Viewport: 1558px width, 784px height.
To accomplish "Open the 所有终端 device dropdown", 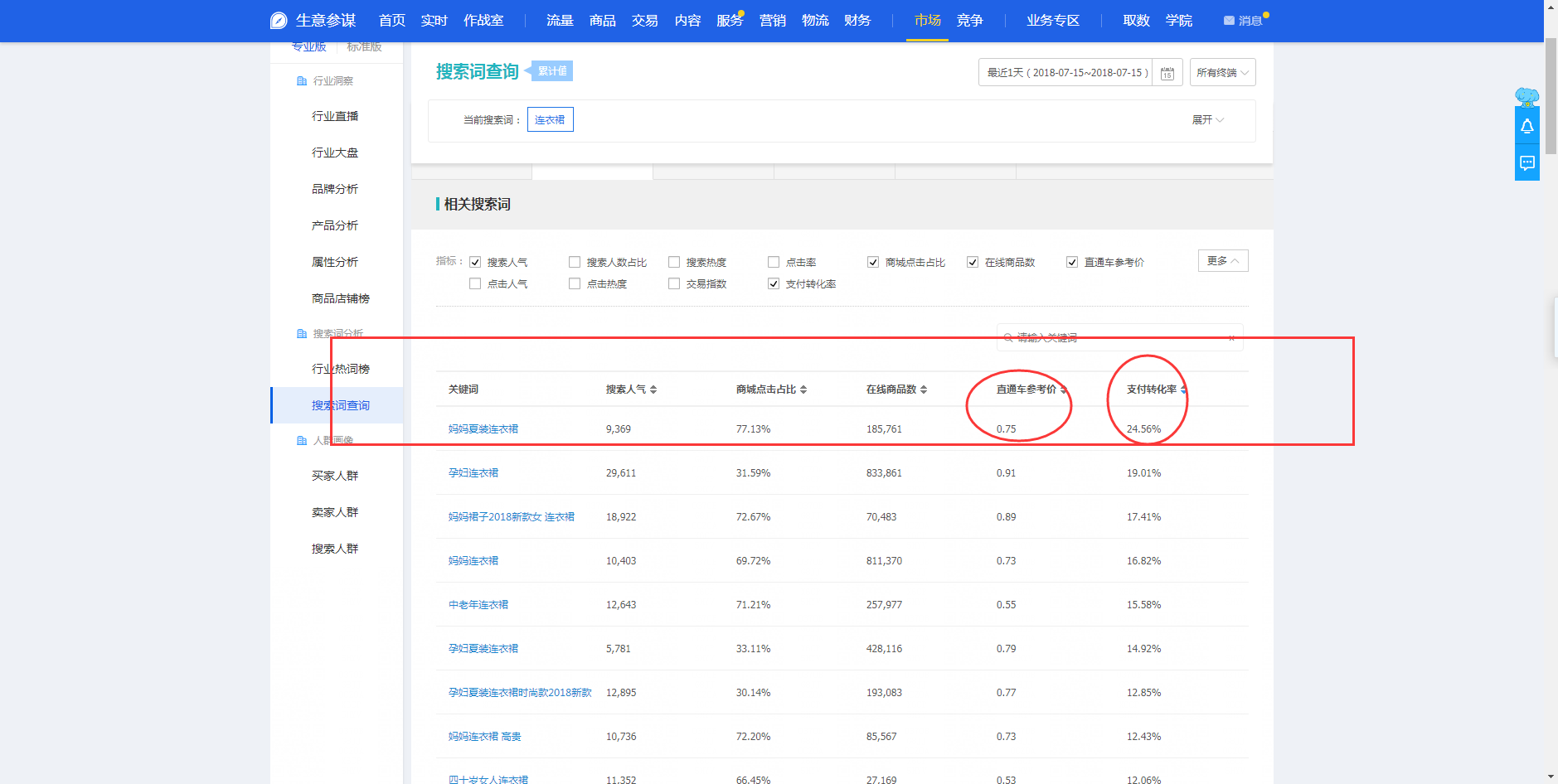I will pos(1222,72).
